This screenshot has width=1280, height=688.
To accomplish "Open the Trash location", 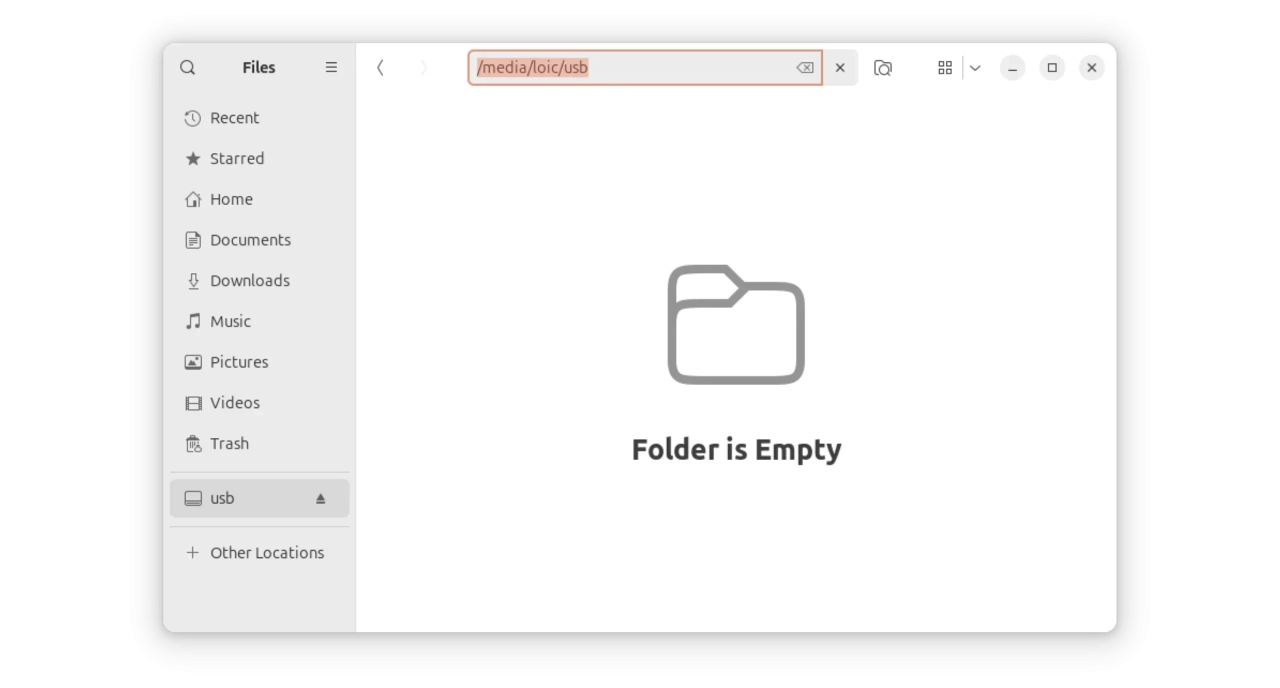I will (x=229, y=444).
